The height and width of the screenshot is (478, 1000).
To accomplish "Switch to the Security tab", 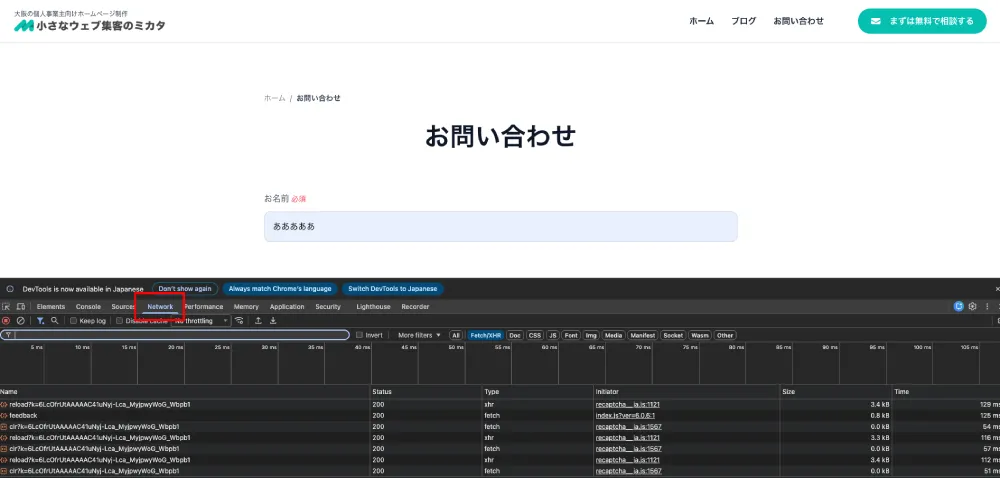I will click(328, 307).
